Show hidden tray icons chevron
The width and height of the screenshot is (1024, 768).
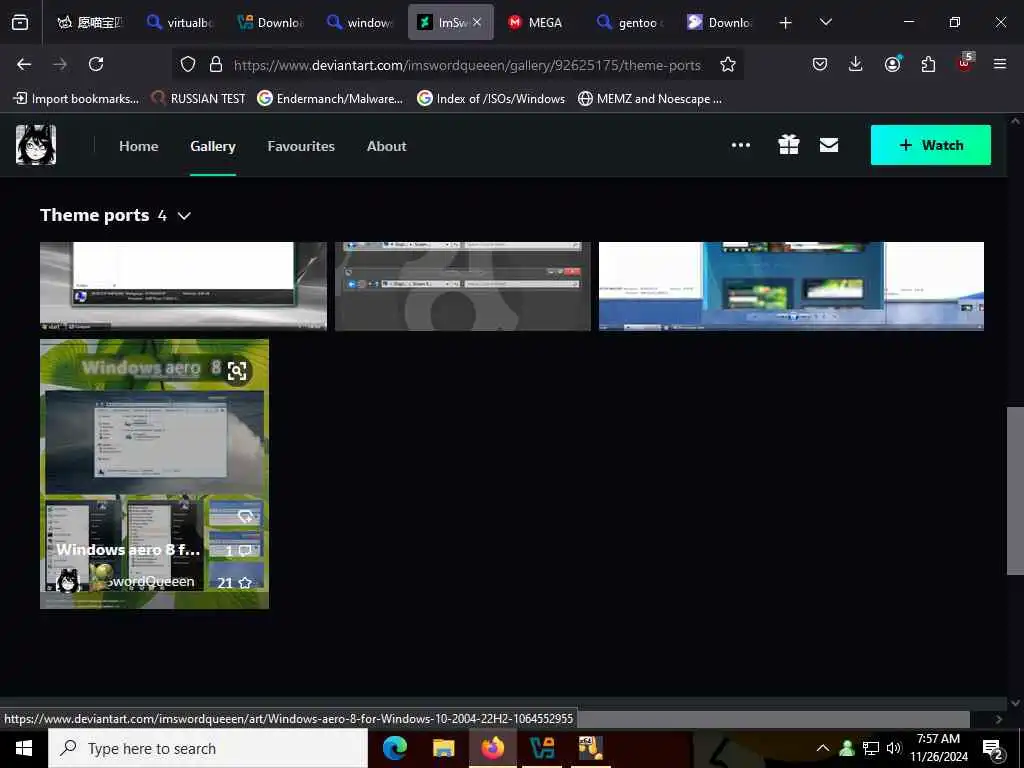823,748
